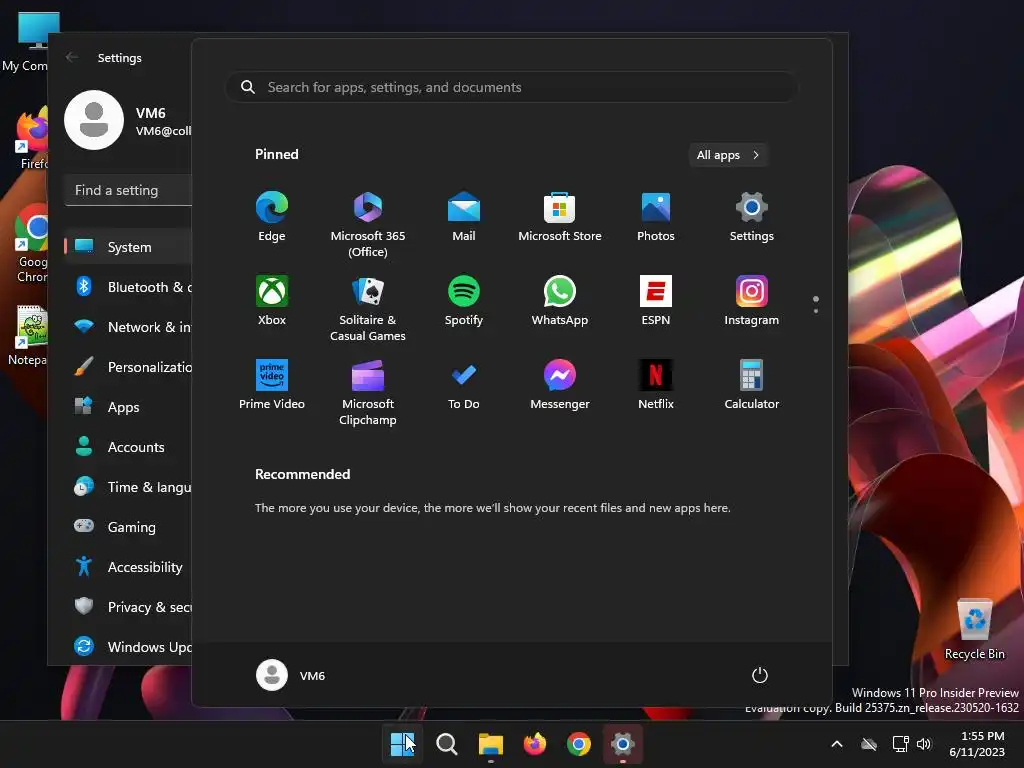The image size is (1024, 768).
Task: Launch Spotify from Start menu
Action: (x=464, y=300)
